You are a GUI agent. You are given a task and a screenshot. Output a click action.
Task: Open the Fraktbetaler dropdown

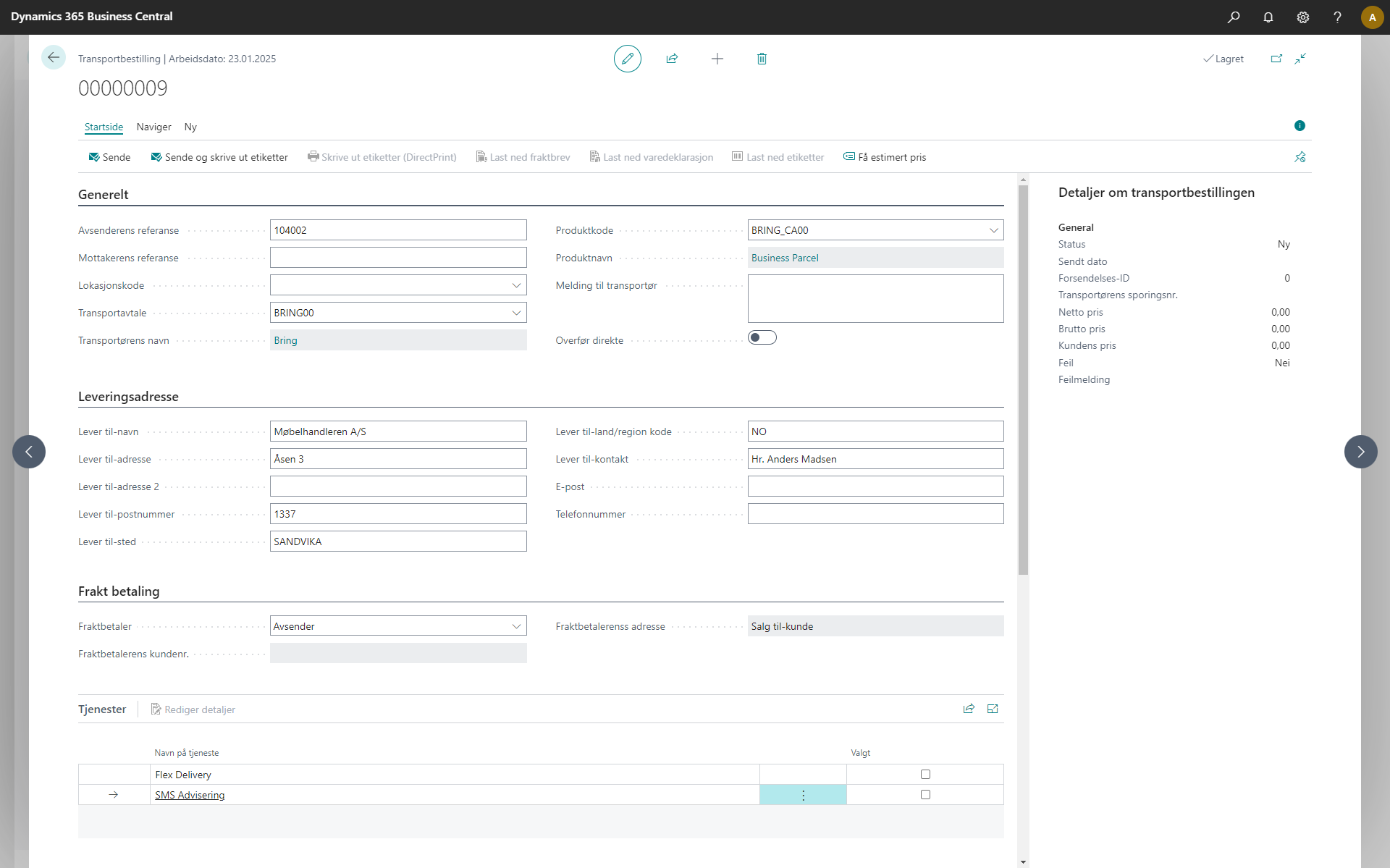click(516, 626)
